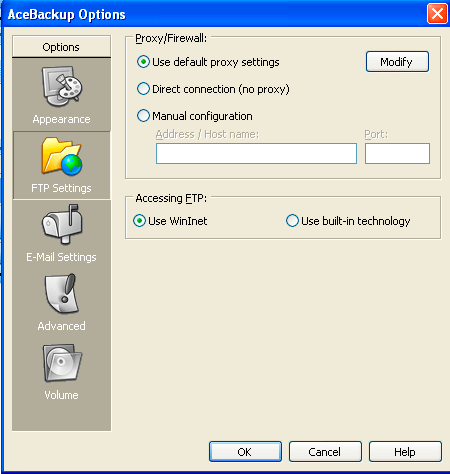Select the FTP Settings folder-globe icon

pos(62,156)
